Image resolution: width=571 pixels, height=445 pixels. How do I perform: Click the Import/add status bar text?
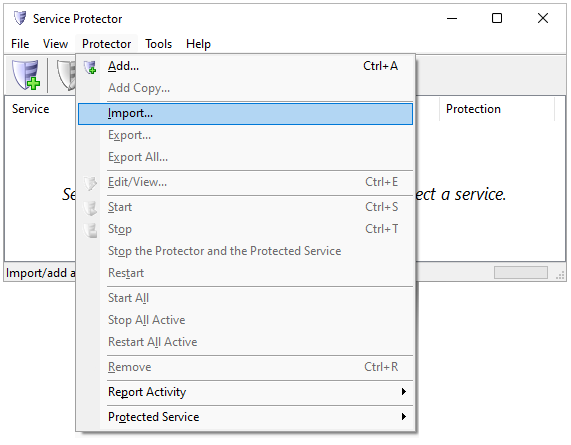pos(41,273)
